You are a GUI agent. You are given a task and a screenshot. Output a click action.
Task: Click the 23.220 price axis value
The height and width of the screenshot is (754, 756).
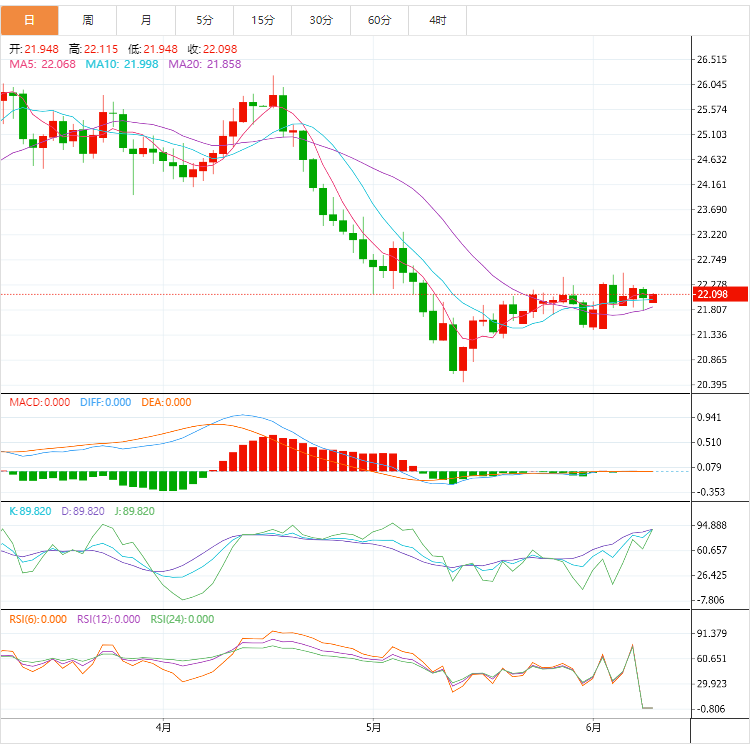[712, 235]
